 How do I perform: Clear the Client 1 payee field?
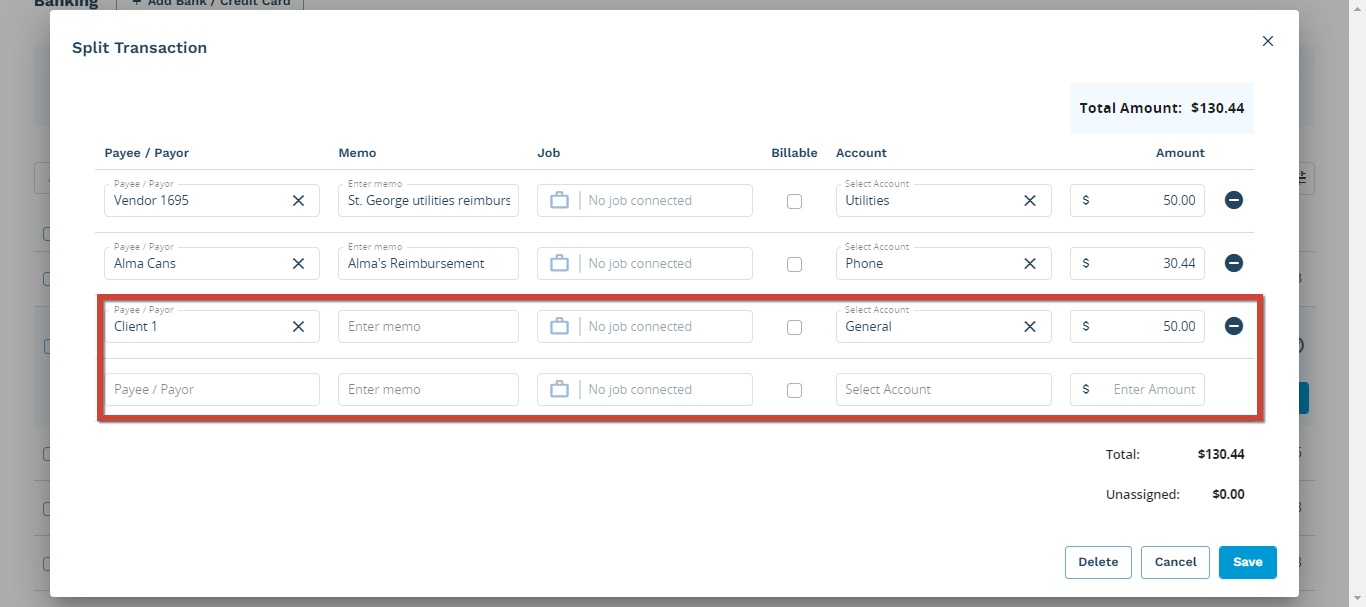click(298, 326)
